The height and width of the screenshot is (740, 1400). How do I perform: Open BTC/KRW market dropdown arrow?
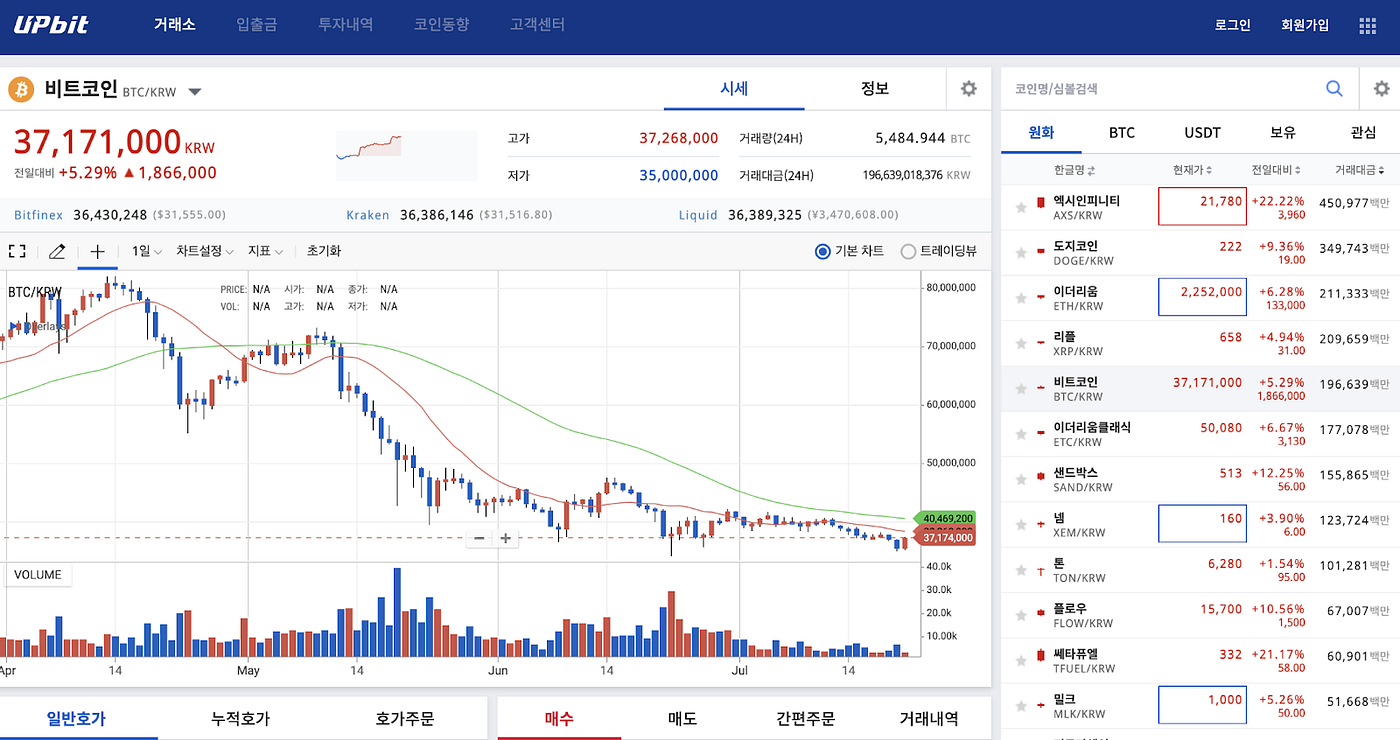click(x=195, y=92)
